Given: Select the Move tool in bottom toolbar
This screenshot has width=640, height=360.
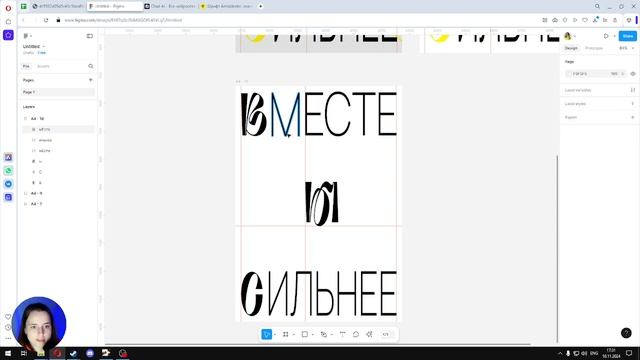Looking at the screenshot, I should [267, 334].
